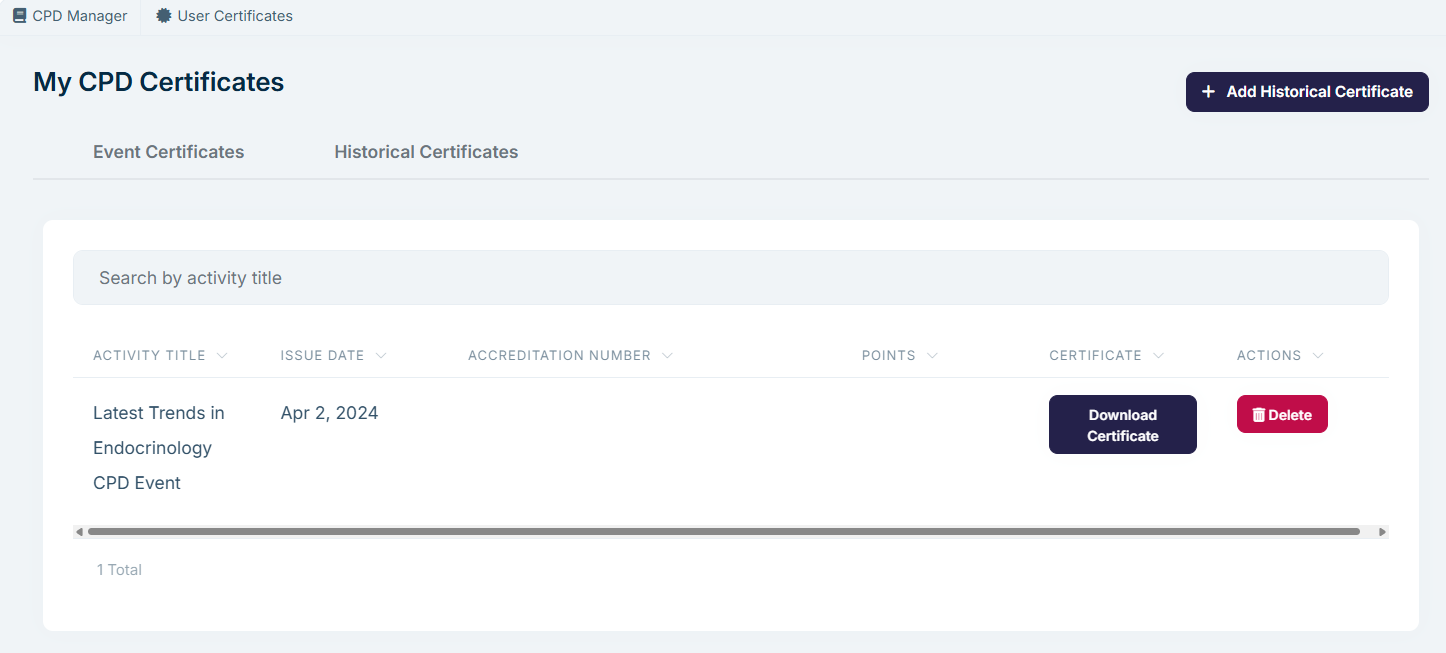Download Certificate for the Endocrinology event

point(1122,425)
